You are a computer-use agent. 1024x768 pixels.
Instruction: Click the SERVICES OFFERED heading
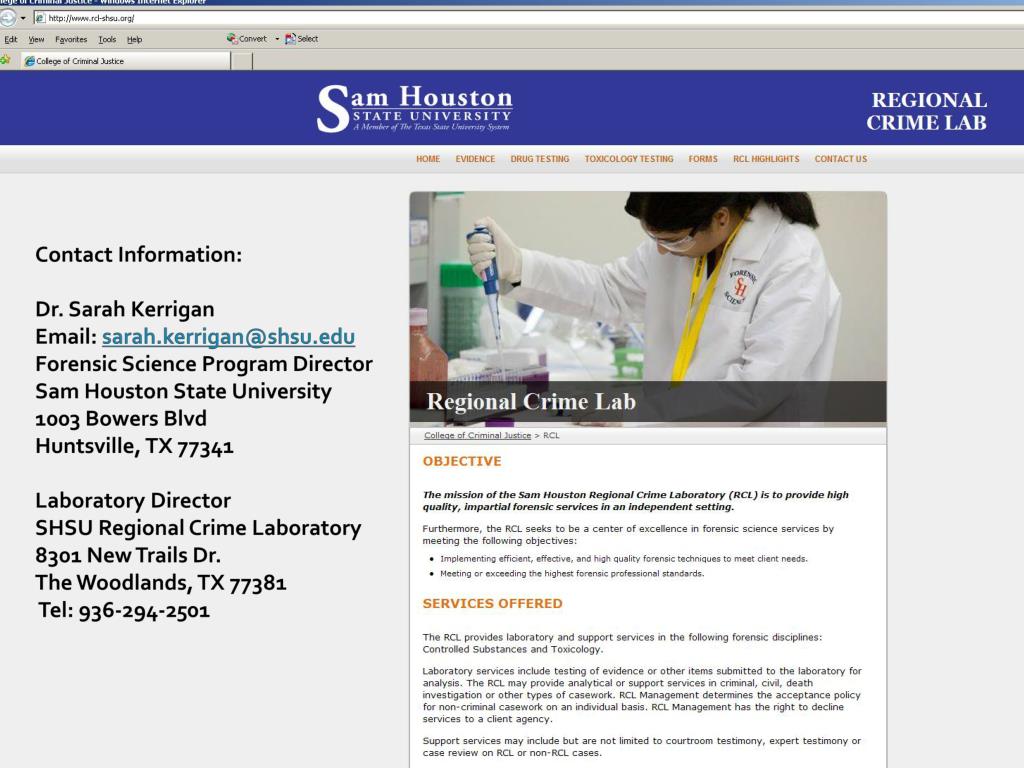click(x=492, y=603)
